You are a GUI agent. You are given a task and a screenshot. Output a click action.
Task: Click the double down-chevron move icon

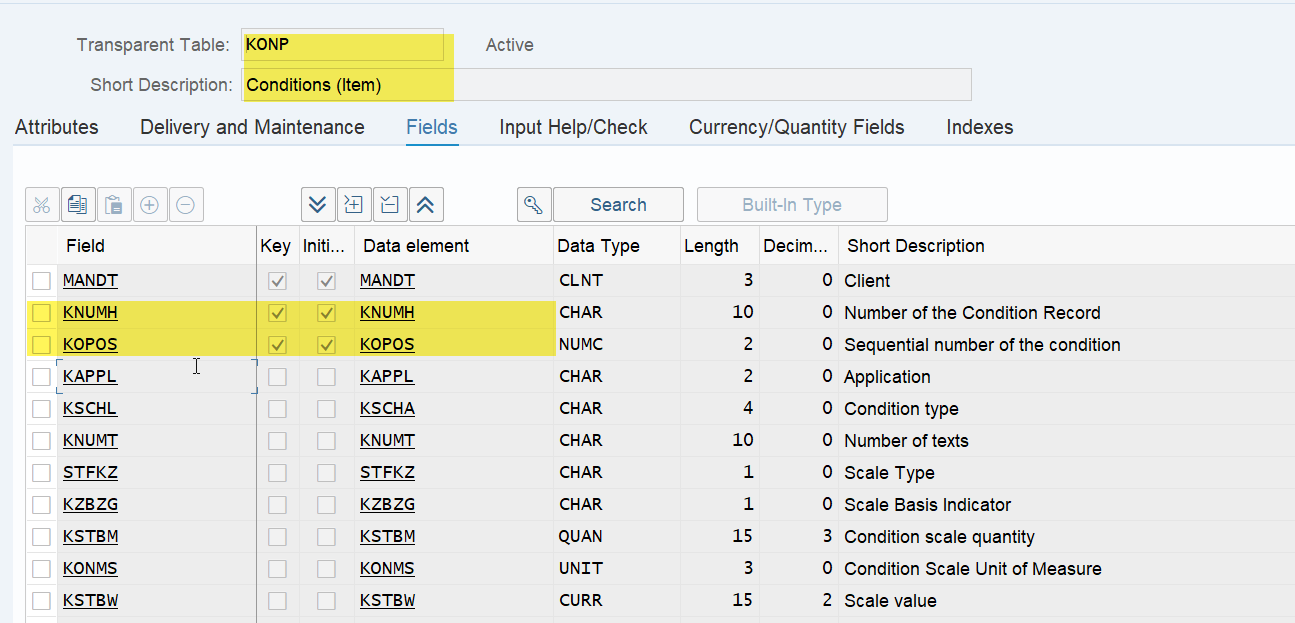click(x=318, y=204)
